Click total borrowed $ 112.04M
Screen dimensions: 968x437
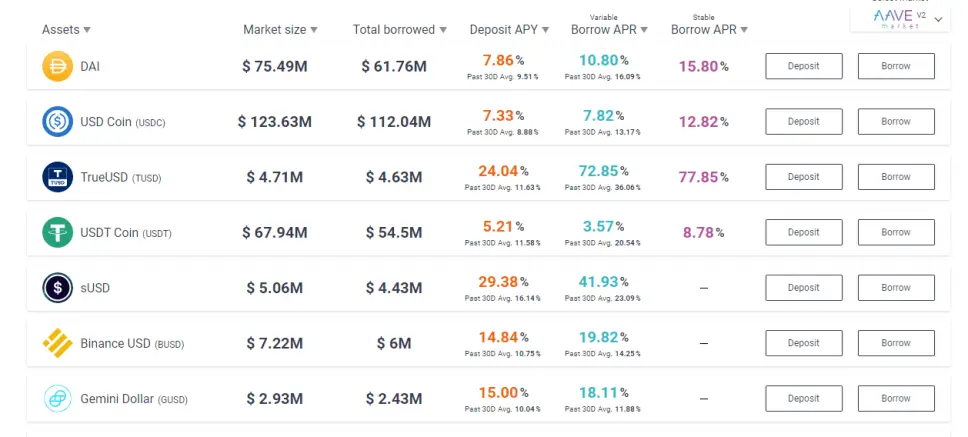[x=394, y=122]
